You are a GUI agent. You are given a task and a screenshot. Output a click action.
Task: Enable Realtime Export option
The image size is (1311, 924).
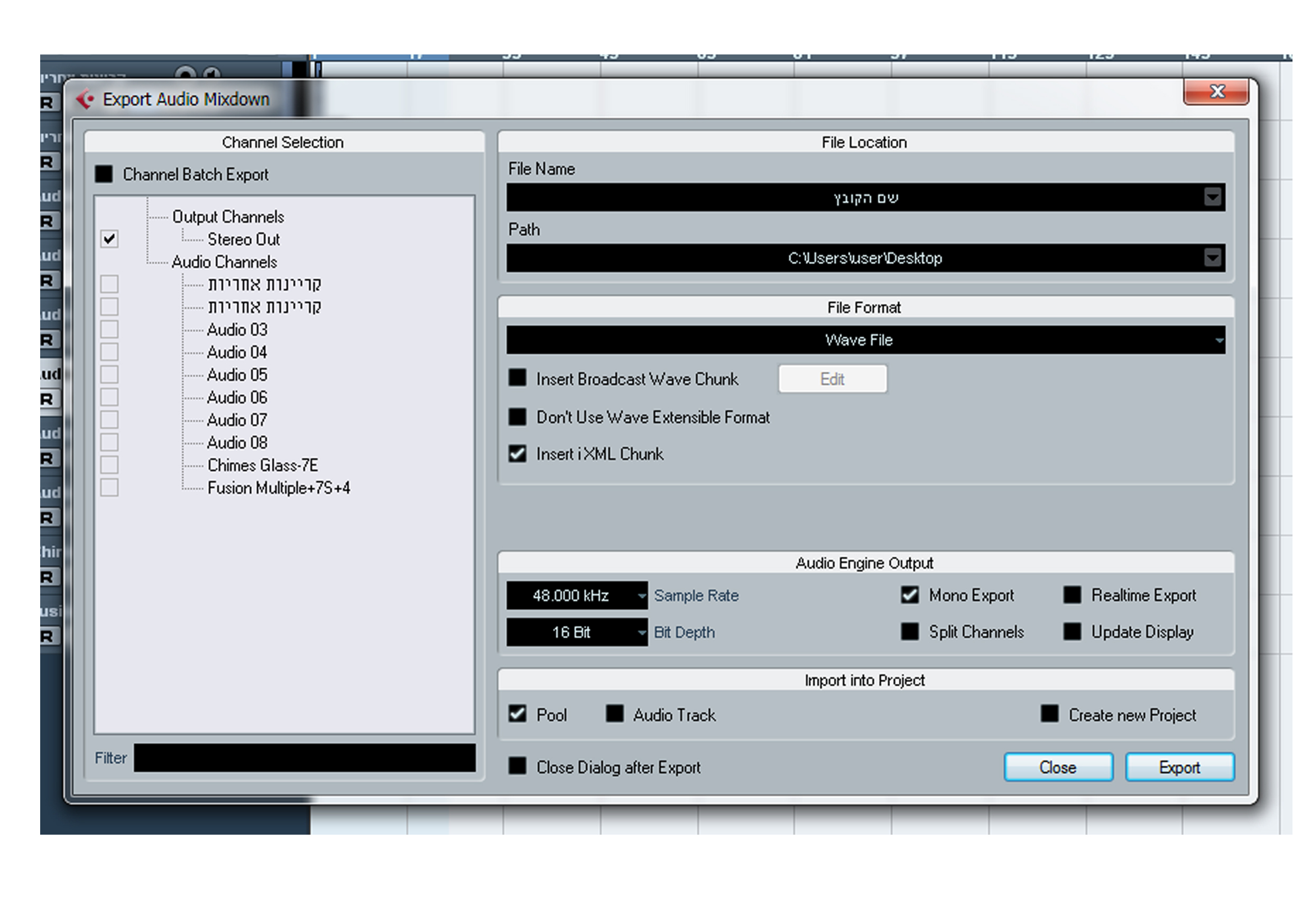point(1072,595)
